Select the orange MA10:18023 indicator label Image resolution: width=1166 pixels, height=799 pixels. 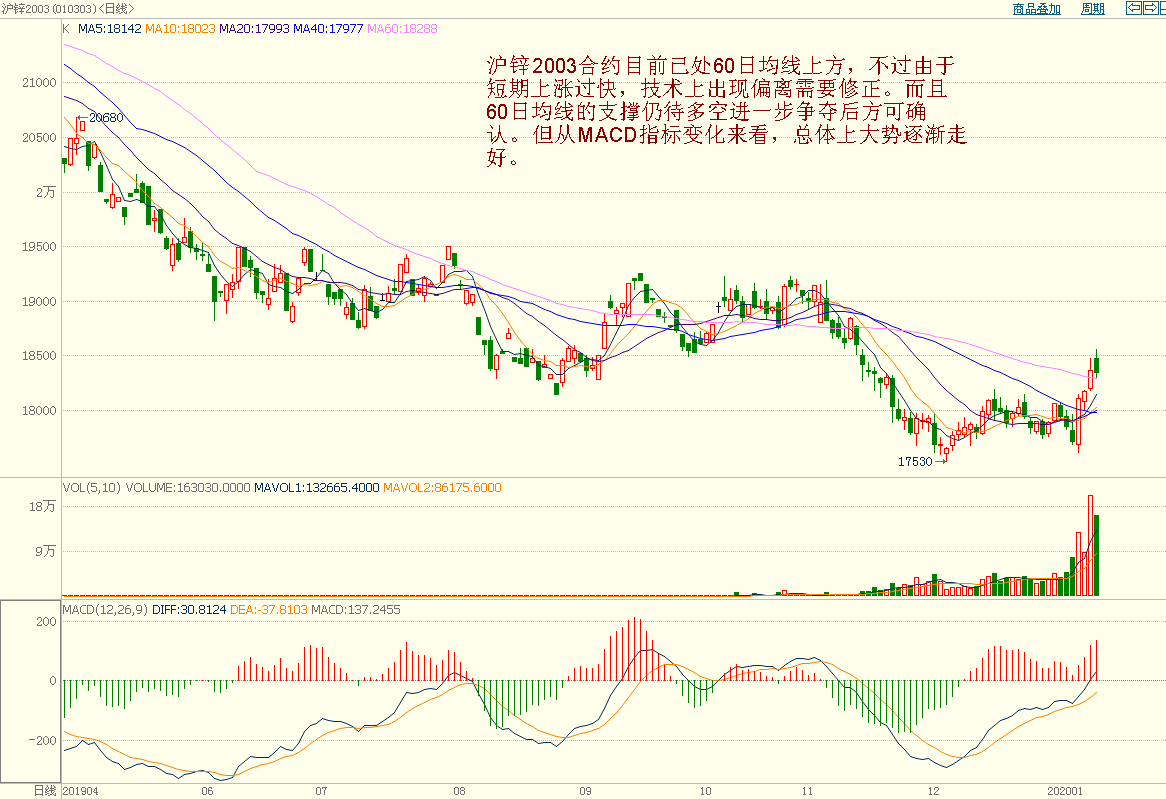[x=180, y=29]
